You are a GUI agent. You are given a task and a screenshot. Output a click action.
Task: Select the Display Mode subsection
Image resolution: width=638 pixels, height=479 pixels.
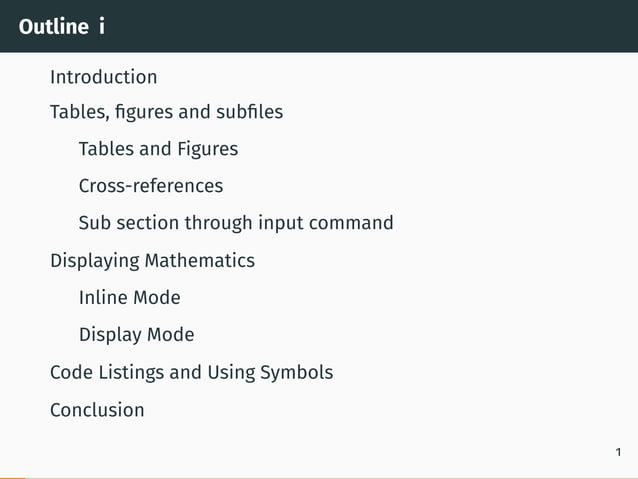[136, 335]
